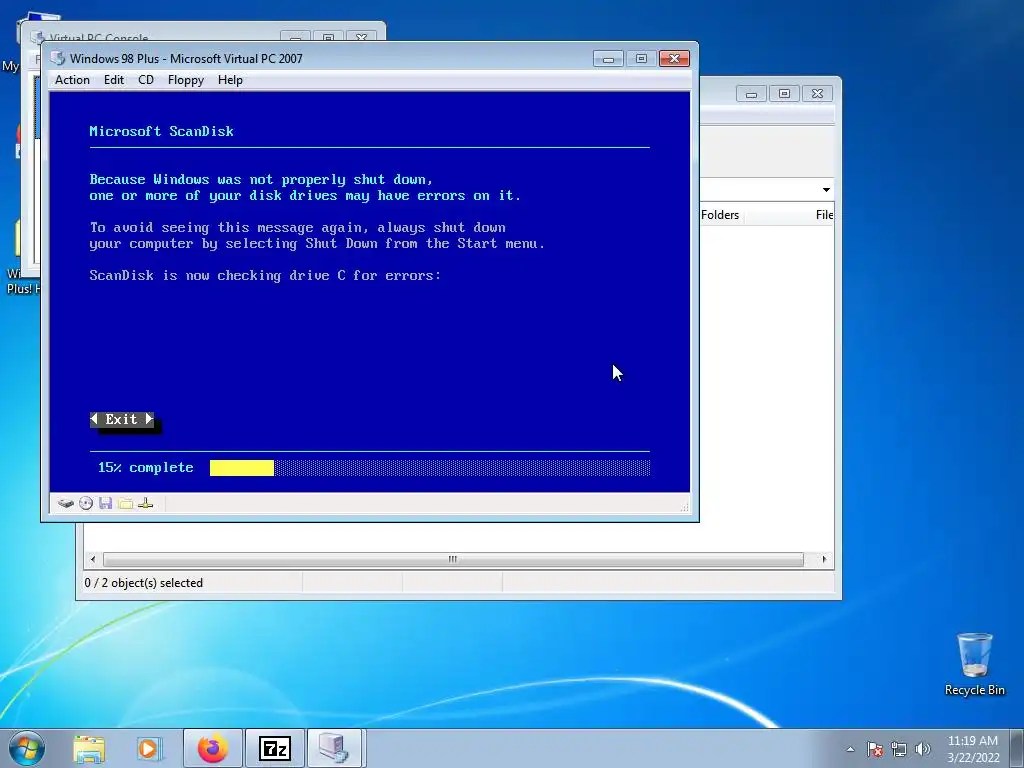Click the network adapter icon in Virtual PC status bar
The height and width of the screenshot is (768, 1024).
coord(146,503)
